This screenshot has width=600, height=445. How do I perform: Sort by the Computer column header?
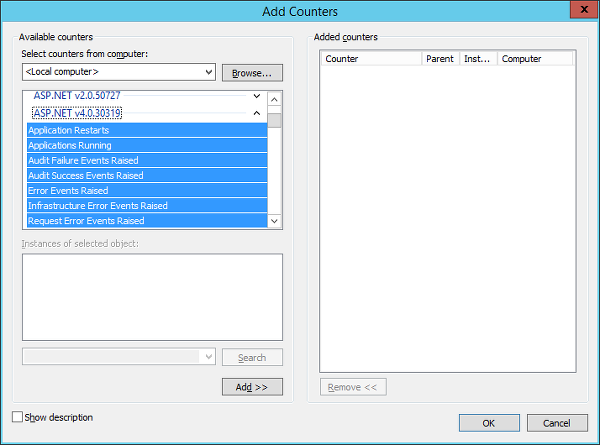coord(535,59)
